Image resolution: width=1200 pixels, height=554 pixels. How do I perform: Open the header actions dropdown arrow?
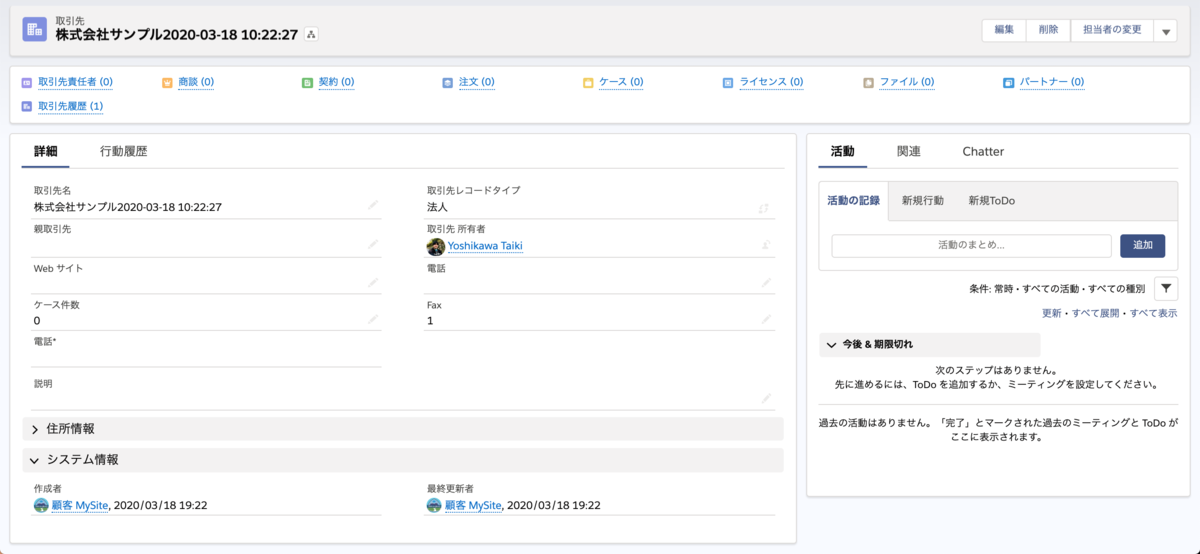[1166, 31]
